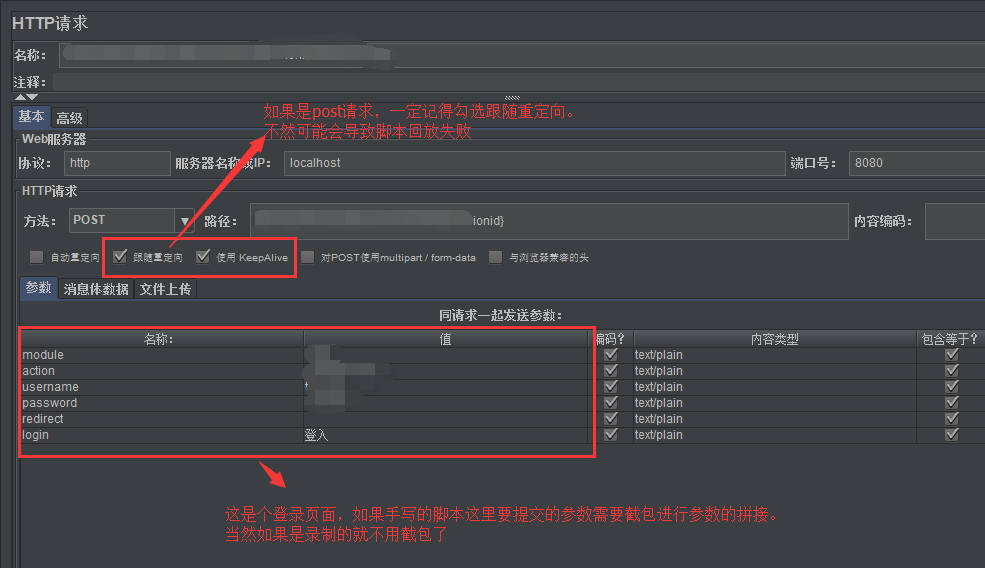This screenshot has width=985, height=568.
Task: Open the 方法 POST dropdown arrow
Action: tap(185, 221)
